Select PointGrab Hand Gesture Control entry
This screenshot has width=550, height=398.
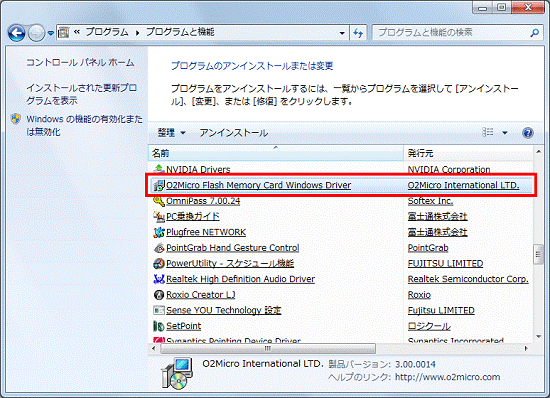click(x=233, y=248)
